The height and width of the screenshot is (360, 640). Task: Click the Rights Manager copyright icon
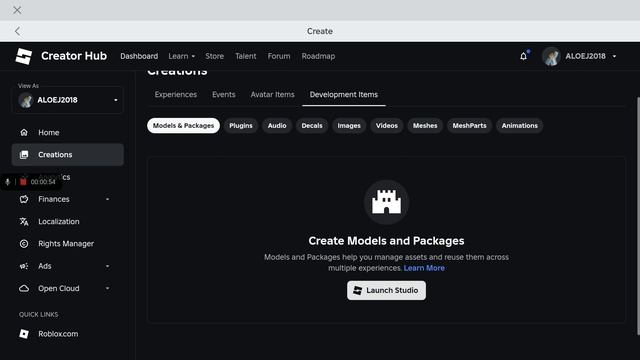24,244
